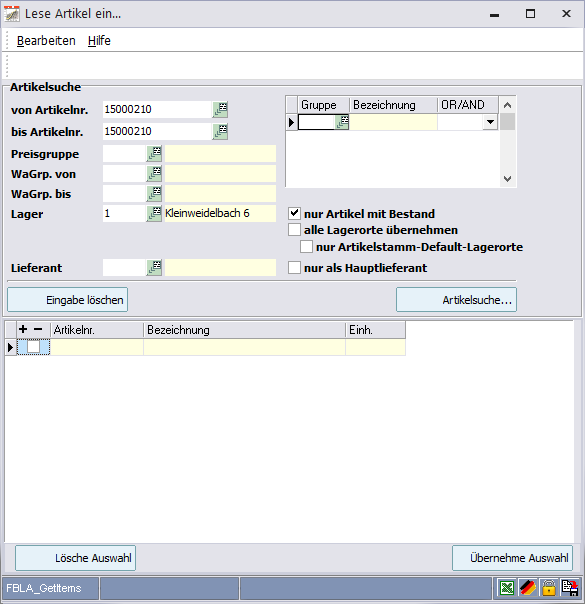This screenshot has height=604, width=585.
Task: Open lookup icon beside von Artikelnr. field
Action: point(220,109)
